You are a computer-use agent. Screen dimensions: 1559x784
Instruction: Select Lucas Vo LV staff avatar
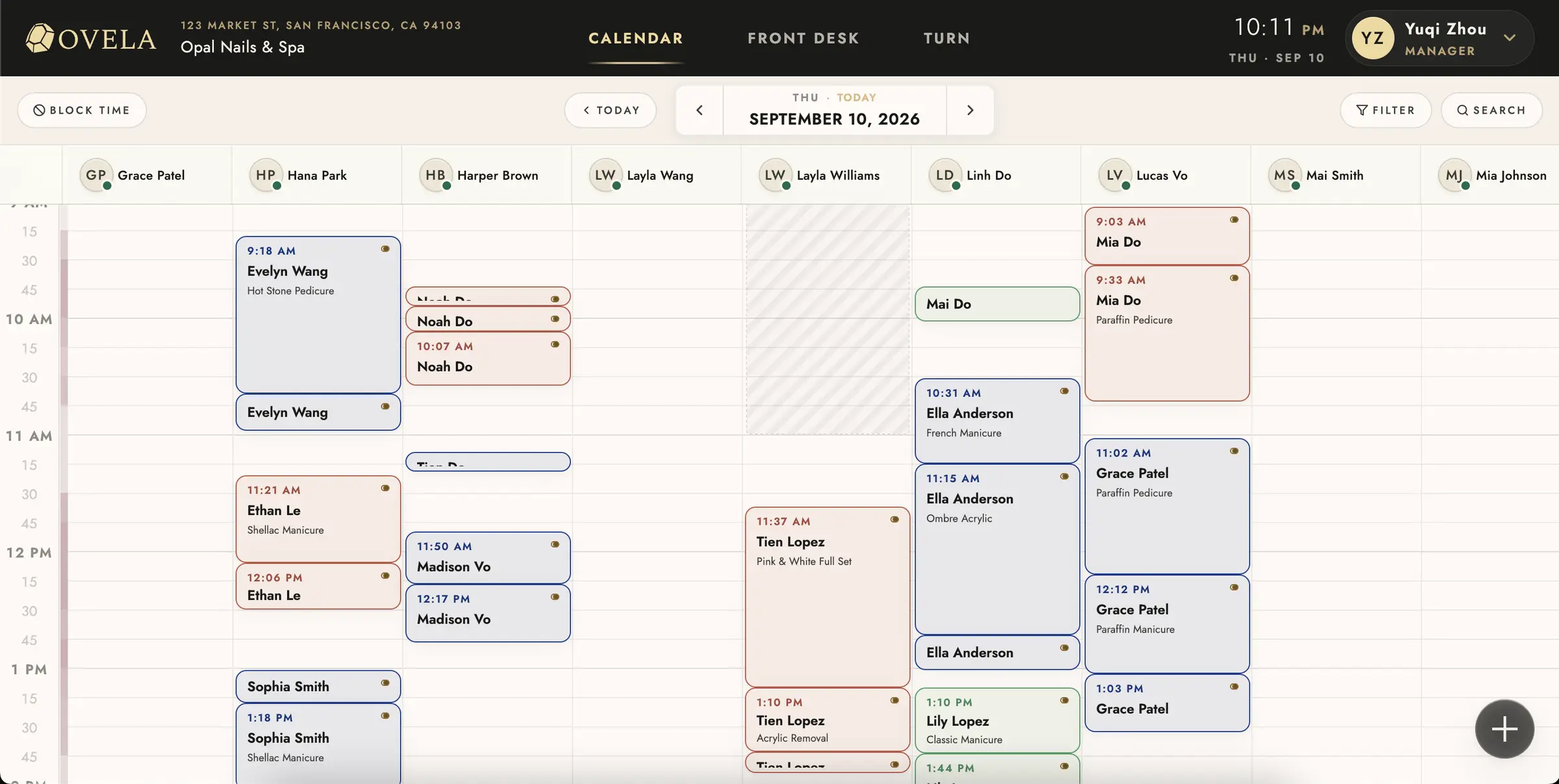(x=1115, y=175)
